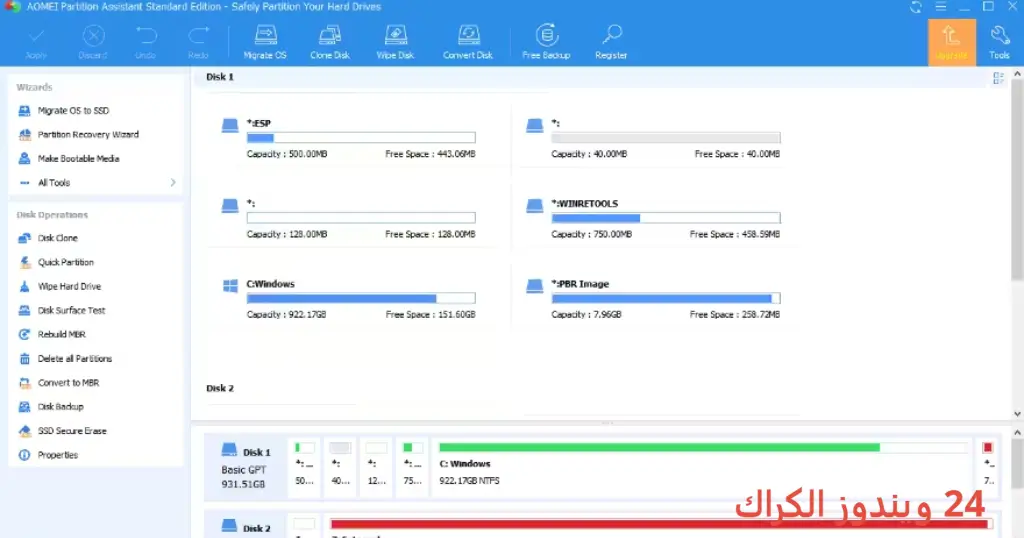
Task: Click the Apply checkmark icon
Action: point(36,42)
